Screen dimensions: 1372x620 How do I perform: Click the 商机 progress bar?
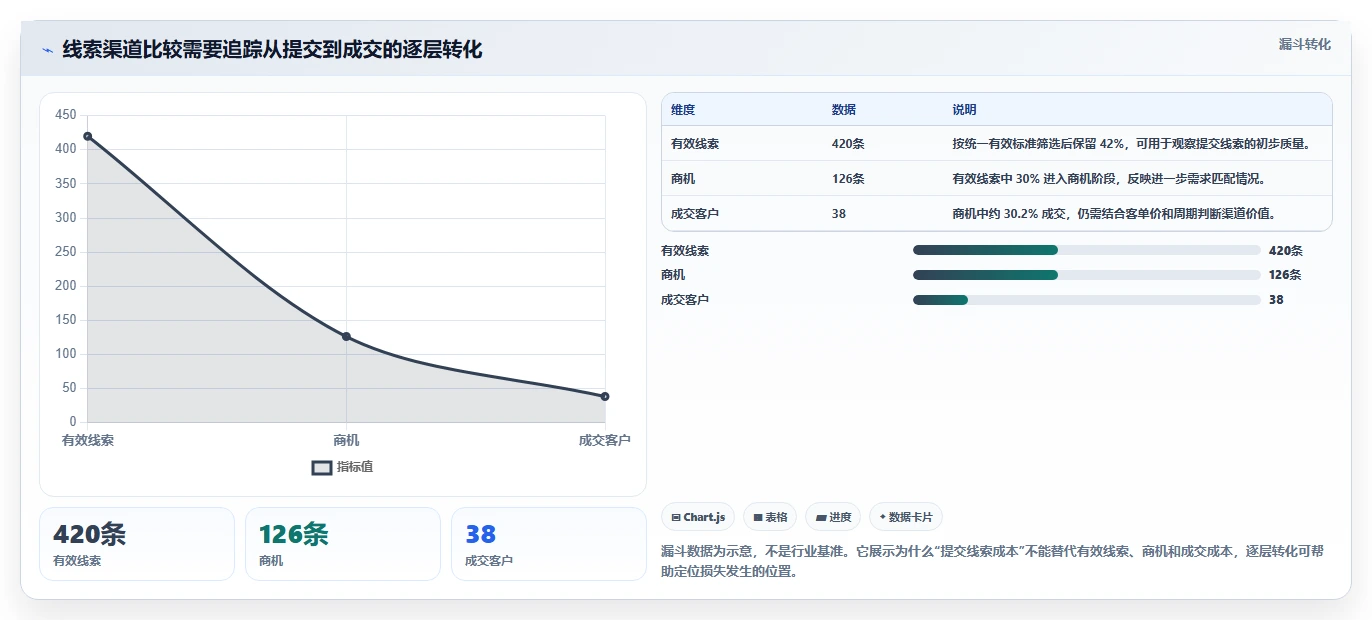click(1086, 274)
